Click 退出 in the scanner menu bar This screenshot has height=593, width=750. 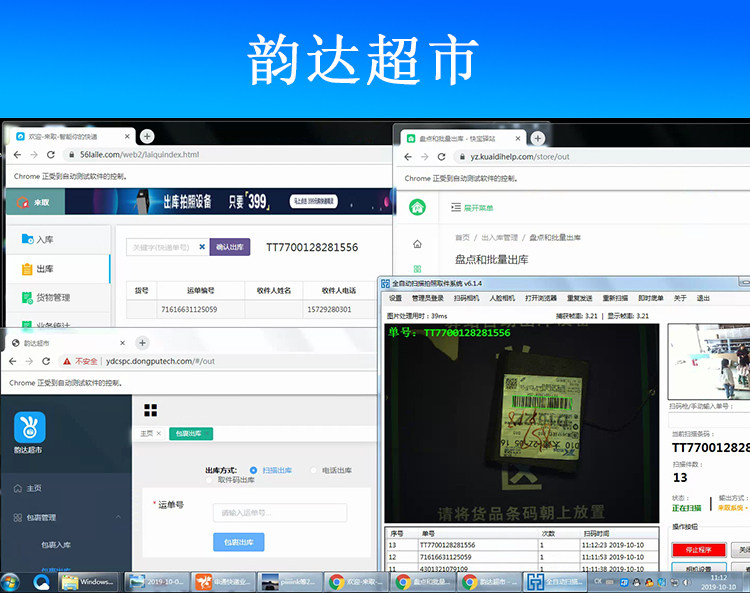(x=703, y=298)
